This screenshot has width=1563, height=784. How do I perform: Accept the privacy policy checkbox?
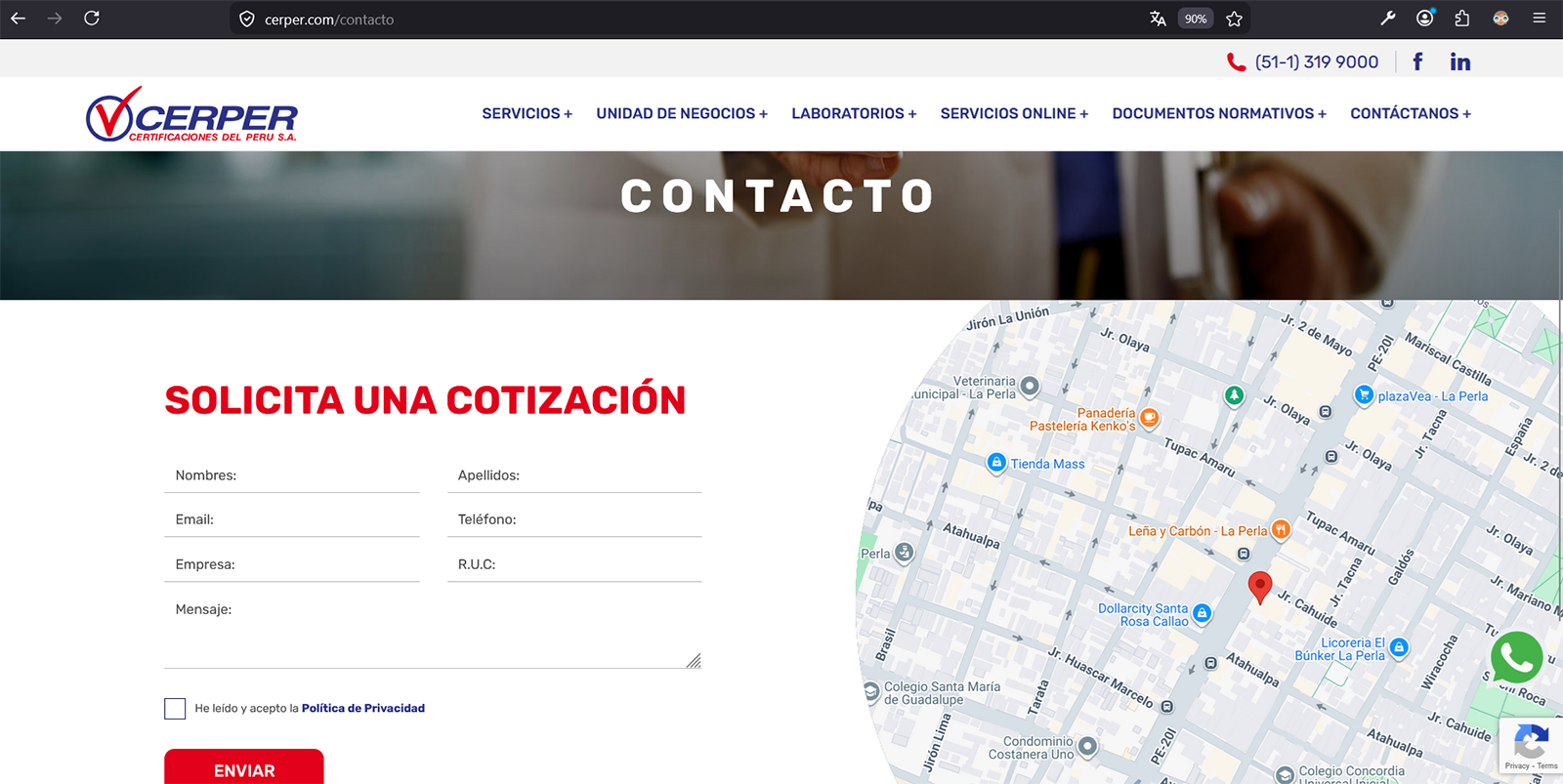click(x=175, y=709)
